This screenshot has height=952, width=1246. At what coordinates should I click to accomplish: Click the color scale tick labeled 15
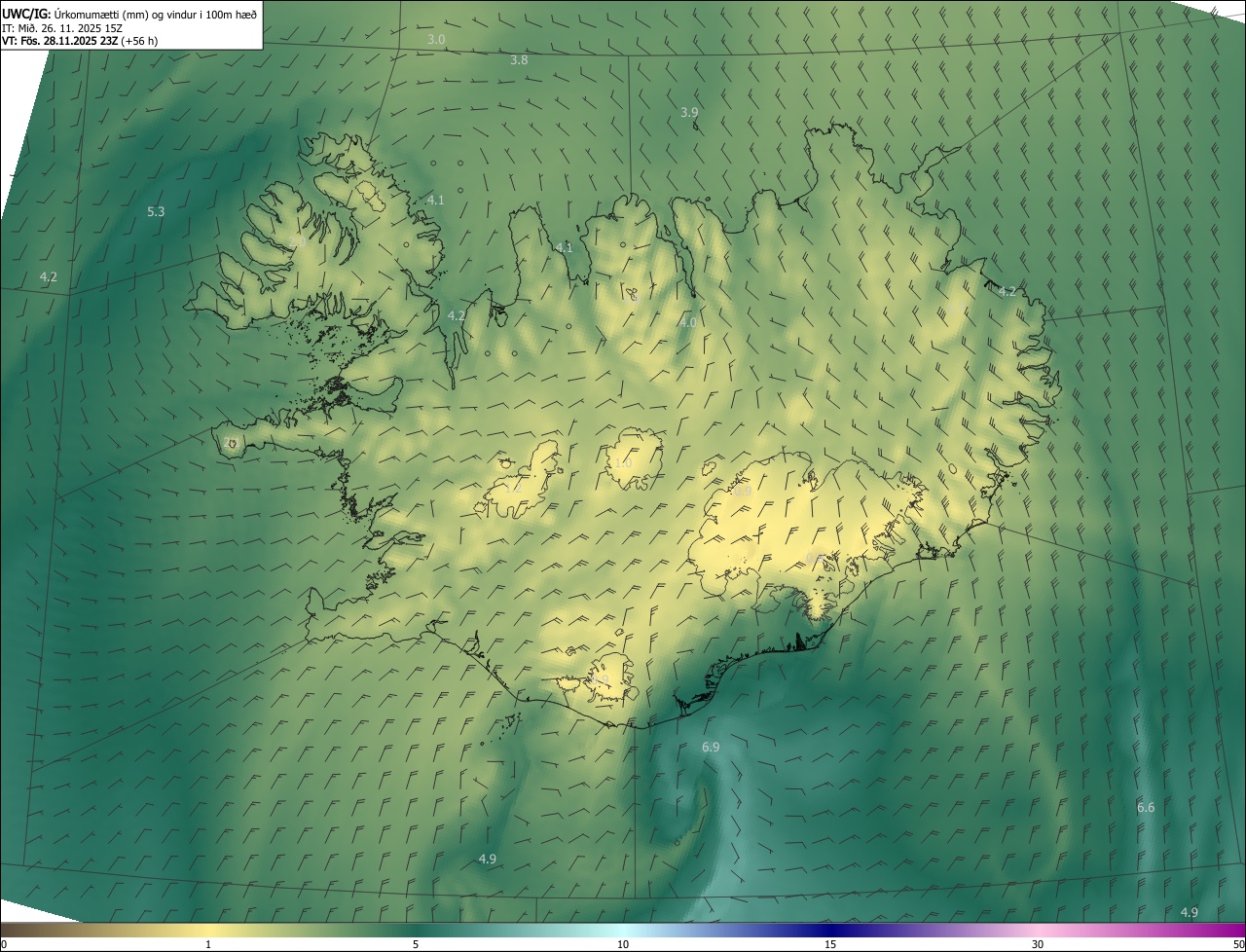[830, 944]
